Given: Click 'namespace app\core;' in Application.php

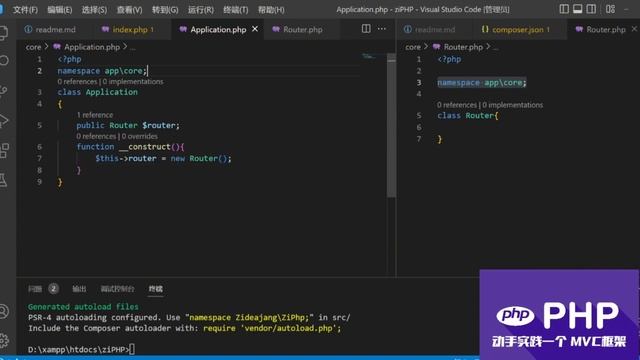Looking at the screenshot, I should coord(102,71).
